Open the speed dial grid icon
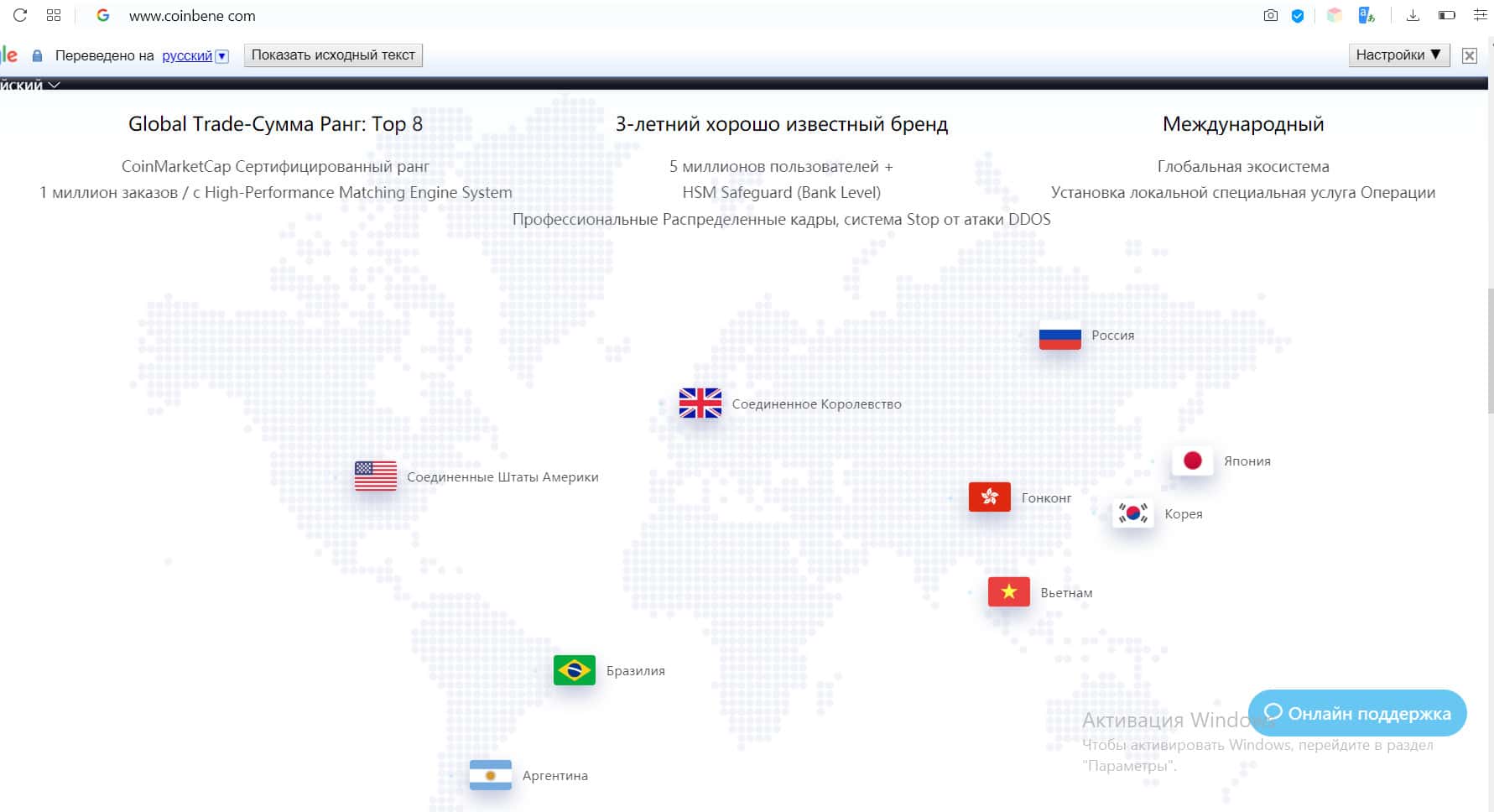The width and height of the screenshot is (1494, 812). pos(54,15)
